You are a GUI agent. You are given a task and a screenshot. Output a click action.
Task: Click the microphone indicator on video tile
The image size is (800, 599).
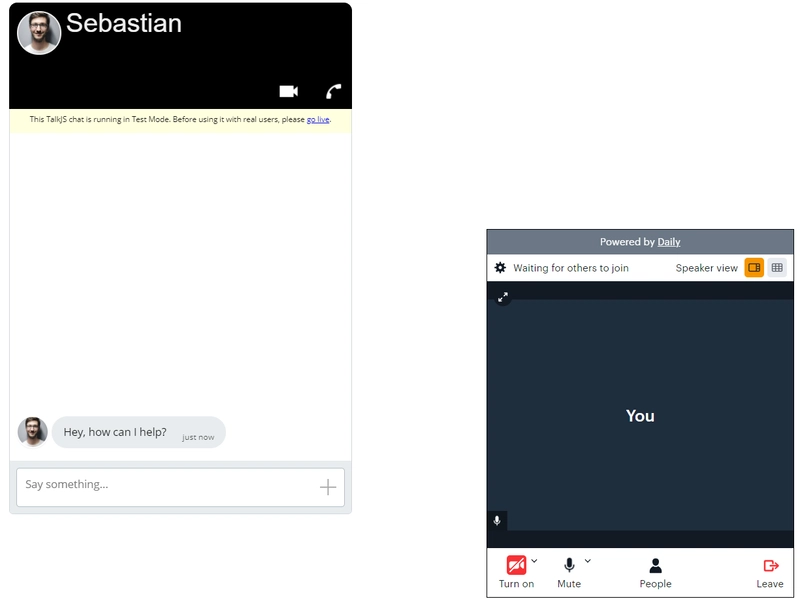pyautogui.click(x=497, y=521)
